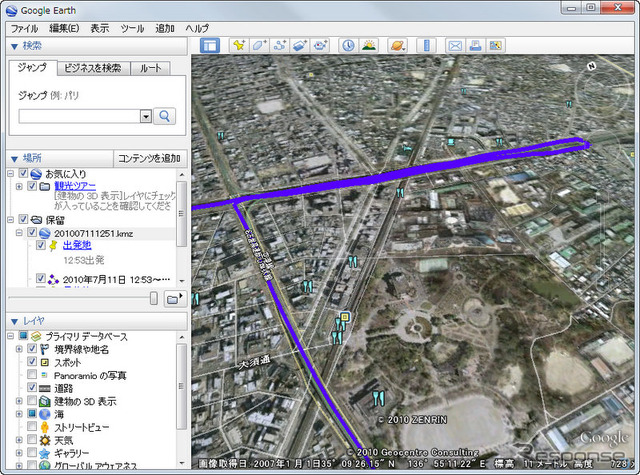Uncheck the 201007111251.kmz checkbox
The width and height of the screenshot is (640, 475).
pyautogui.click(x=32, y=233)
